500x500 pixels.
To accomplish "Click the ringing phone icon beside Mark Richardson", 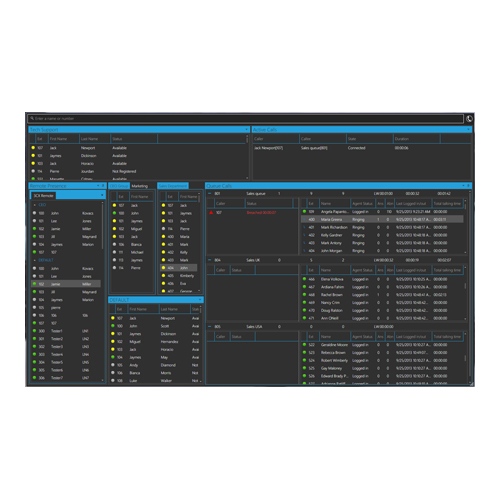I will click(304, 227).
